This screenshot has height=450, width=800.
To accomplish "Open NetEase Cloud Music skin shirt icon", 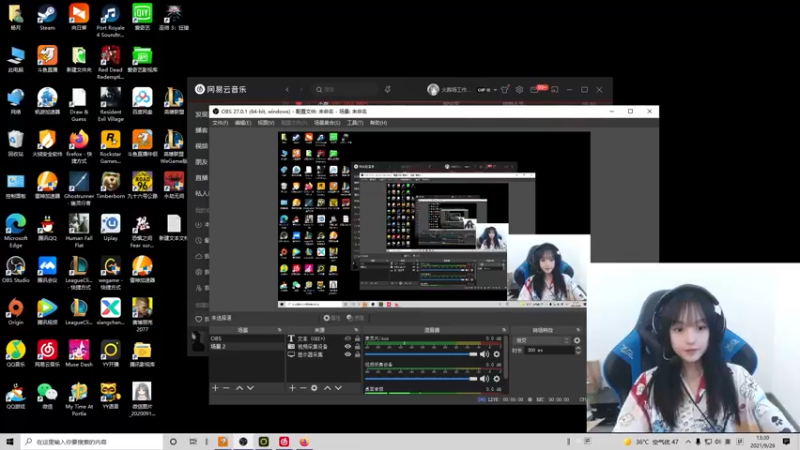I will [x=505, y=89].
